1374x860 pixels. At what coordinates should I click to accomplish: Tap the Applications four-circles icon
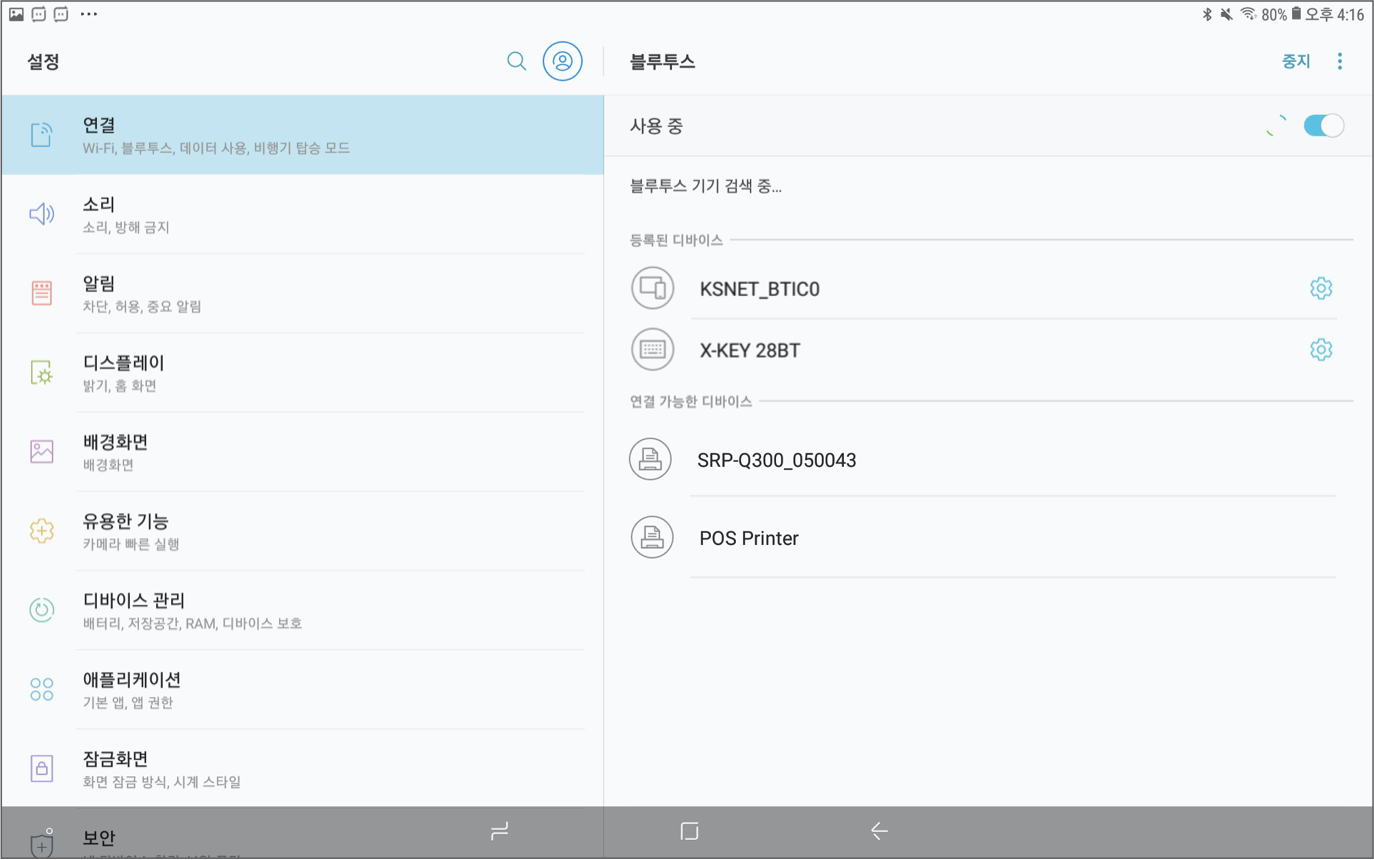pyautogui.click(x=41, y=689)
